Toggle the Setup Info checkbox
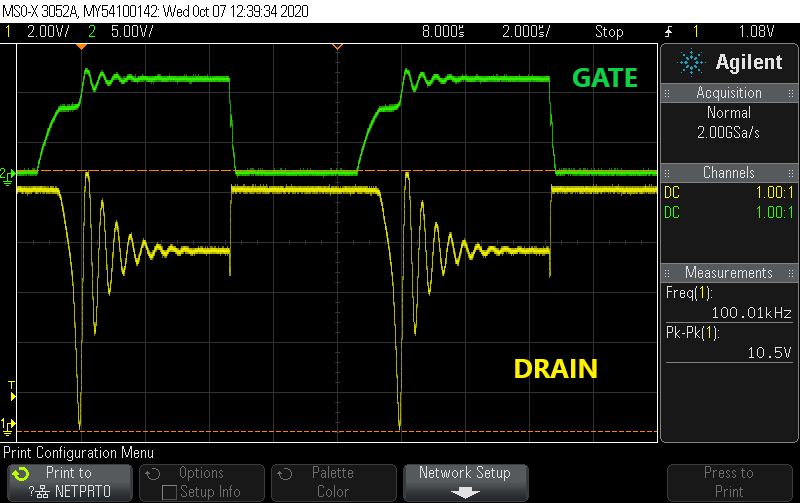Viewport: 800px width, 503px height. (169, 492)
